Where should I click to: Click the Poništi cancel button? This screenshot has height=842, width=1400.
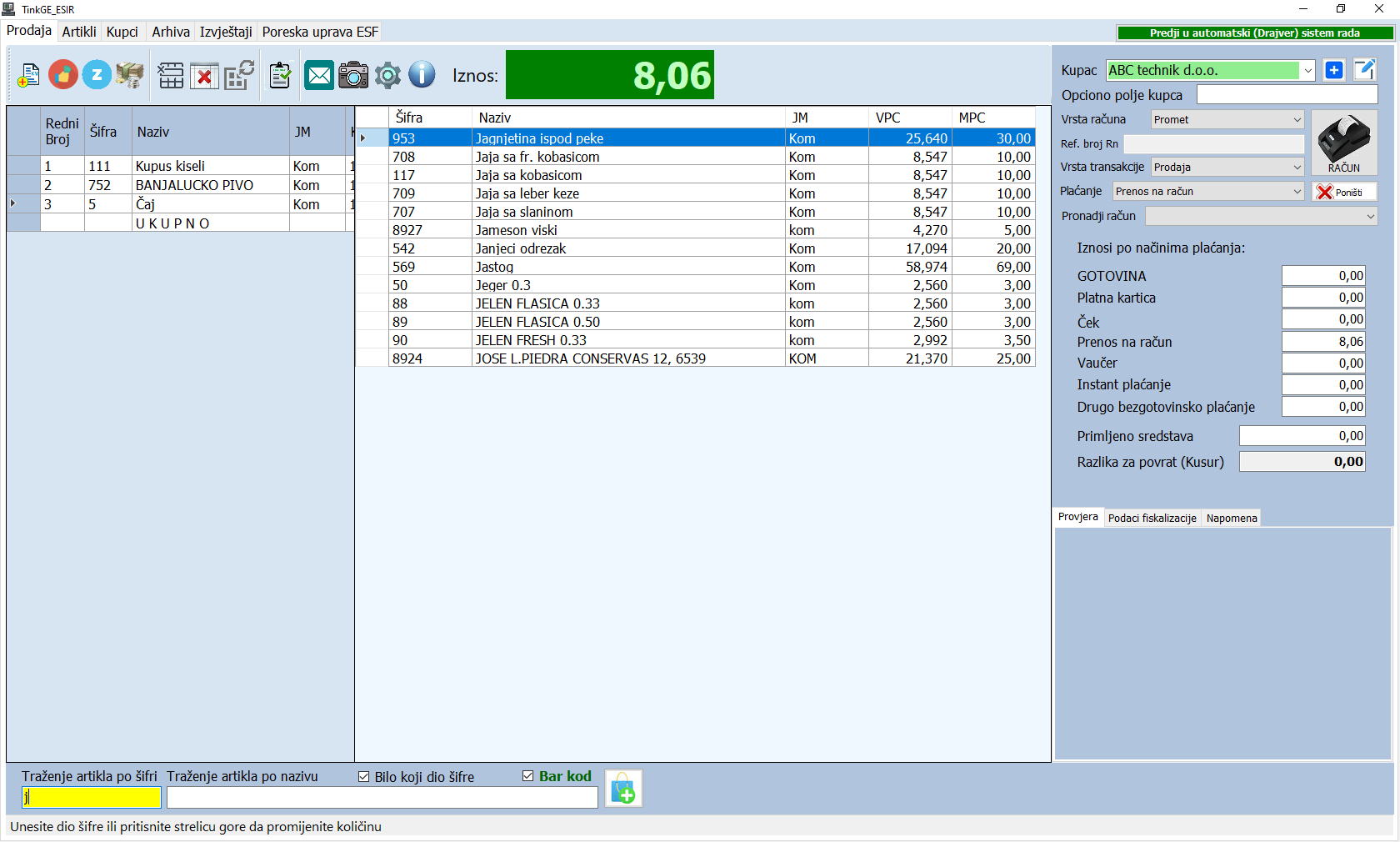coord(1343,193)
